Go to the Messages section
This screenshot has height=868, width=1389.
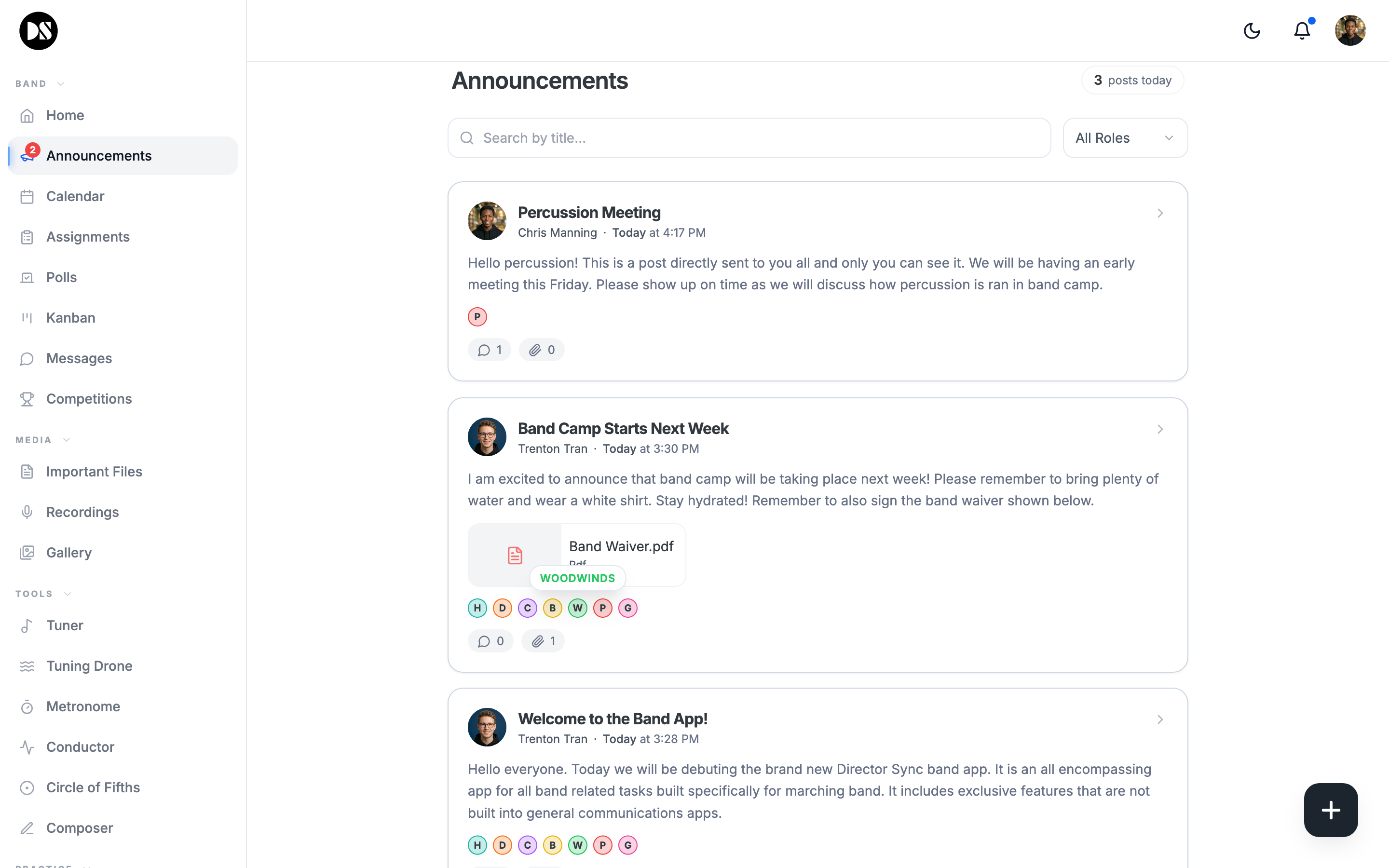click(x=79, y=358)
